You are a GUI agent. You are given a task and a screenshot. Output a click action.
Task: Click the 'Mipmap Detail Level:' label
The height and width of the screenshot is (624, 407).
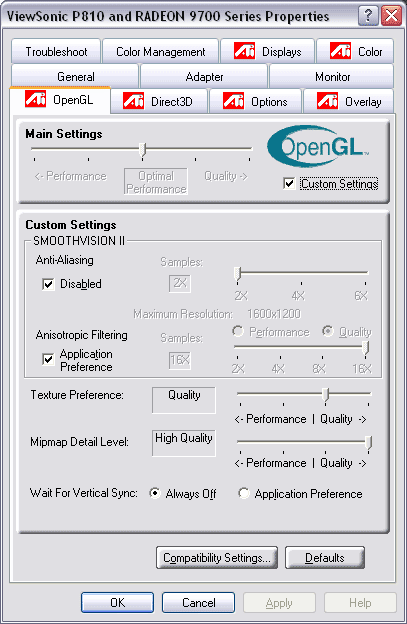[80, 442]
